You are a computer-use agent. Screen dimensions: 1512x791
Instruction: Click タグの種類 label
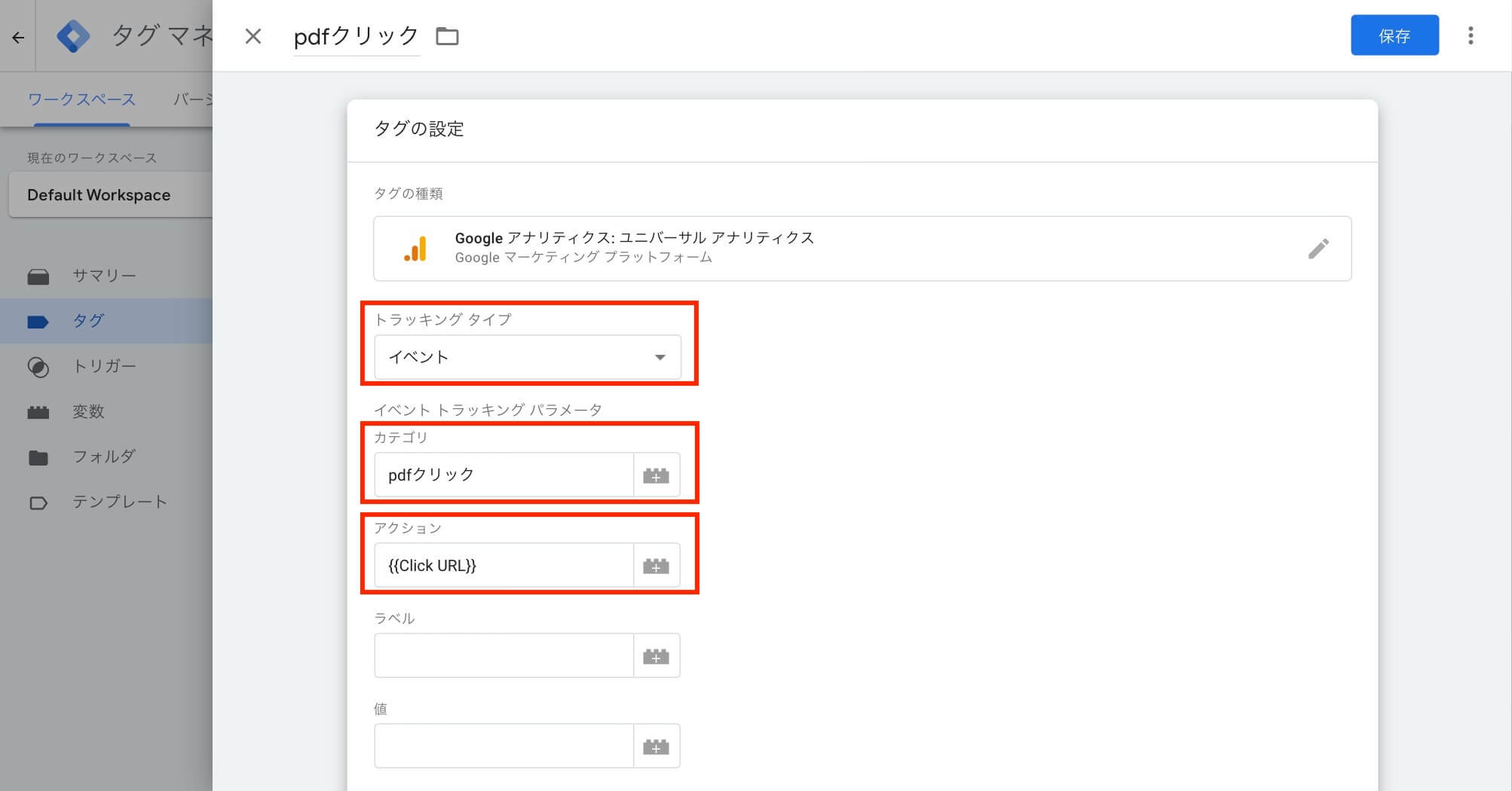coord(409,194)
